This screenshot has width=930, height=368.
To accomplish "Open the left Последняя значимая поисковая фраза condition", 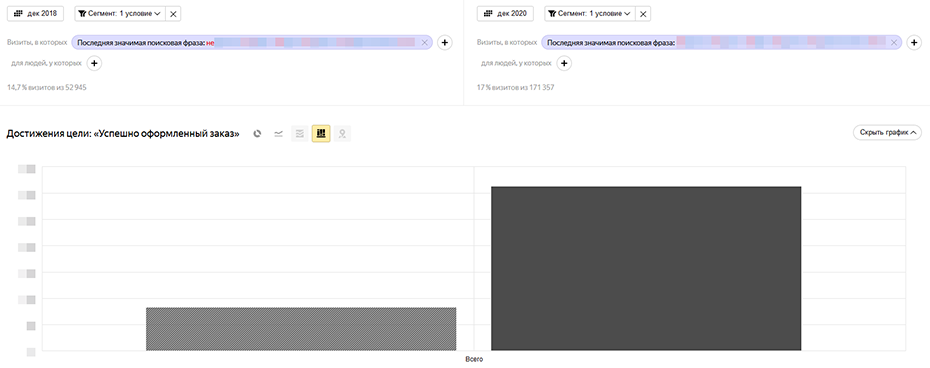I will [x=252, y=43].
